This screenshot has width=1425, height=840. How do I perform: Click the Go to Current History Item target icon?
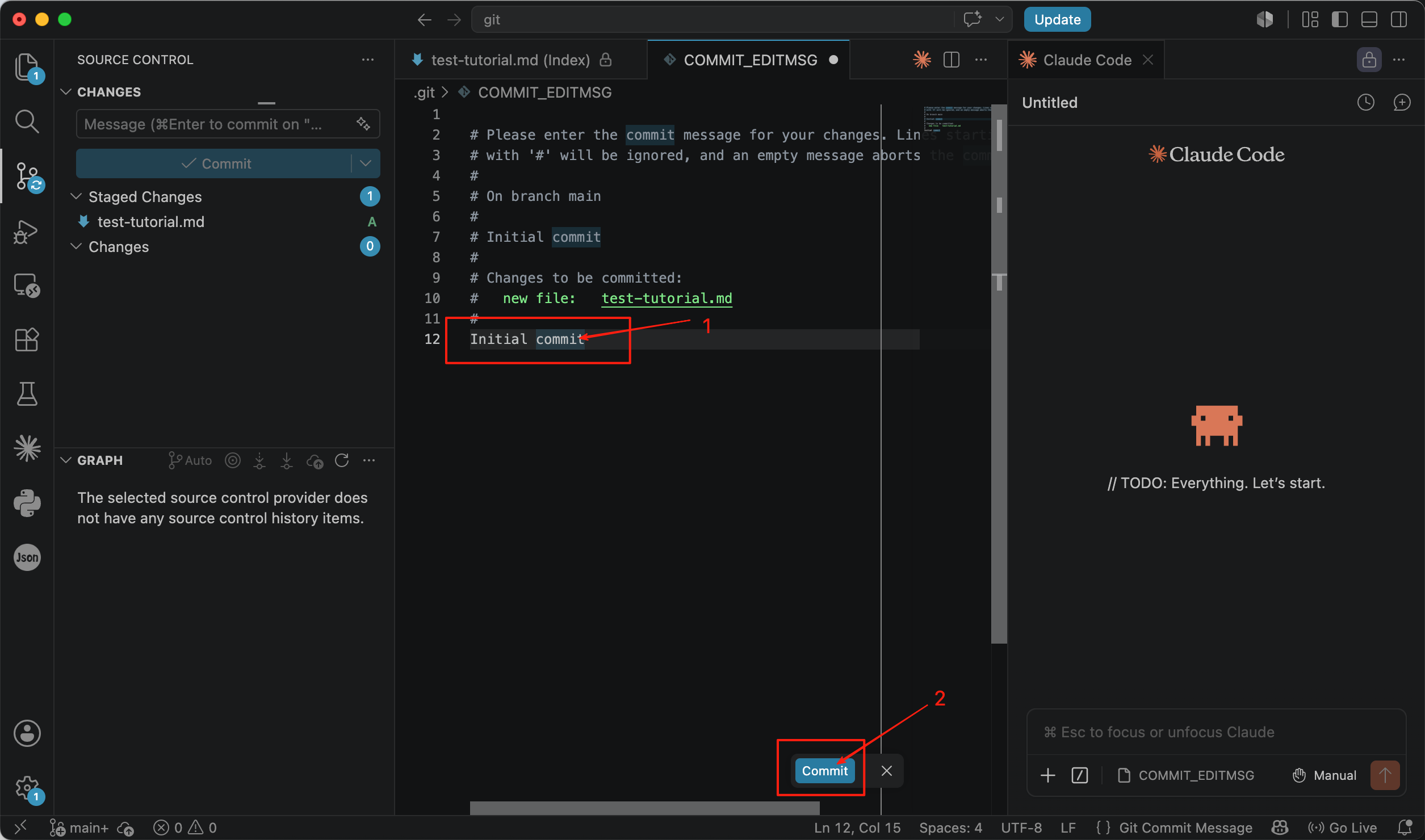pos(233,460)
